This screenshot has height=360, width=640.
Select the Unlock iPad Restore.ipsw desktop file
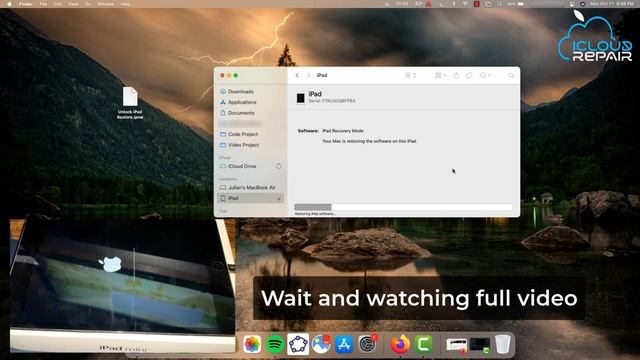(130, 103)
